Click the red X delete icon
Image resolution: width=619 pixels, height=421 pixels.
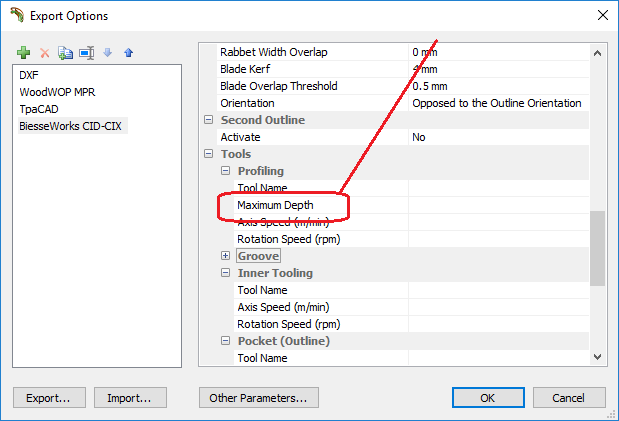44,52
